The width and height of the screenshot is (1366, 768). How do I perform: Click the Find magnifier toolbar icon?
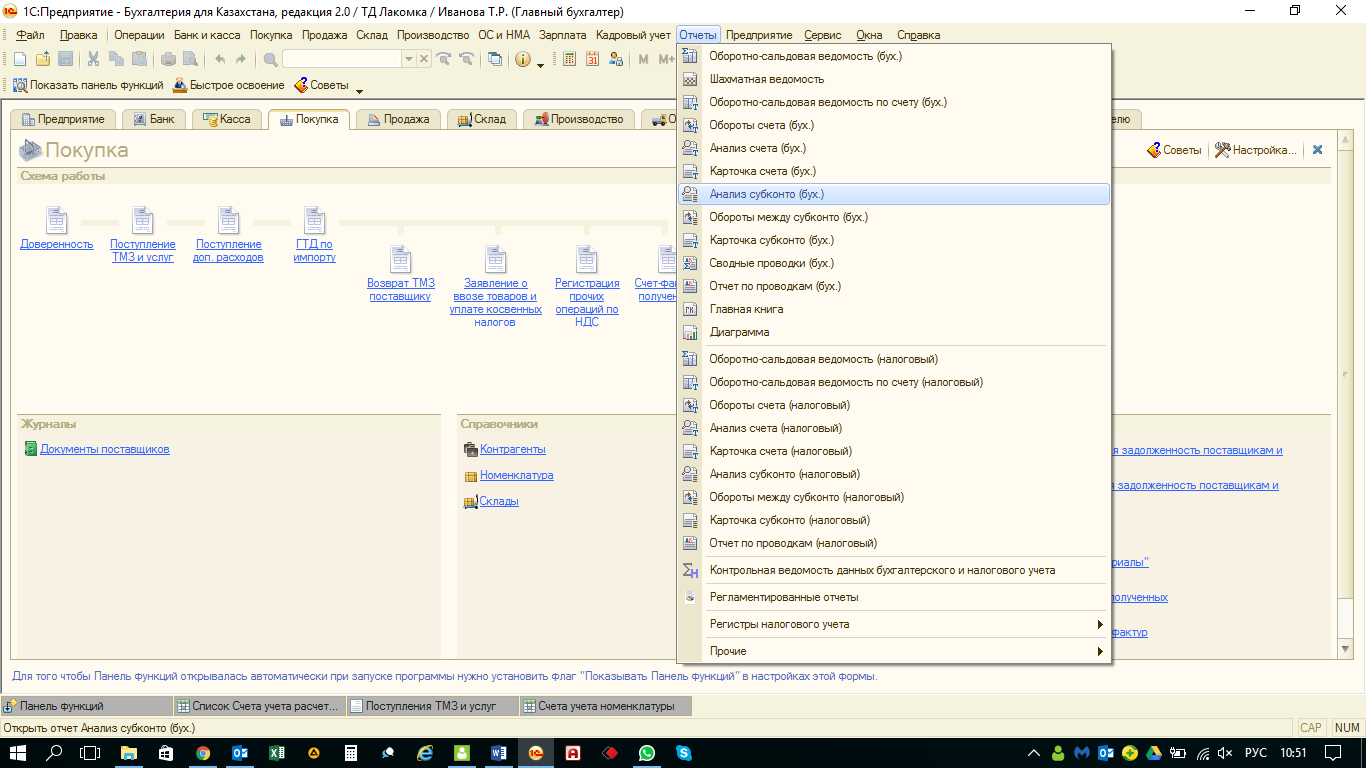pyautogui.click(x=270, y=59)
